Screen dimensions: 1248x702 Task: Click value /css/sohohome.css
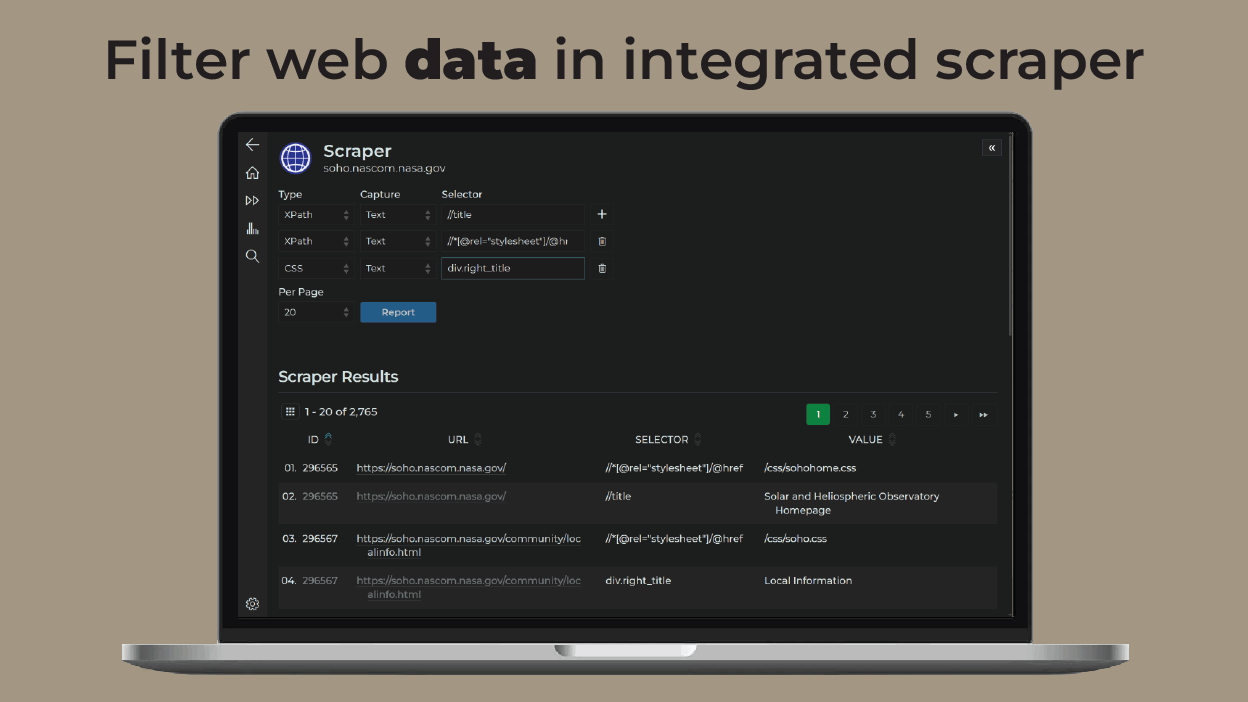810,468
